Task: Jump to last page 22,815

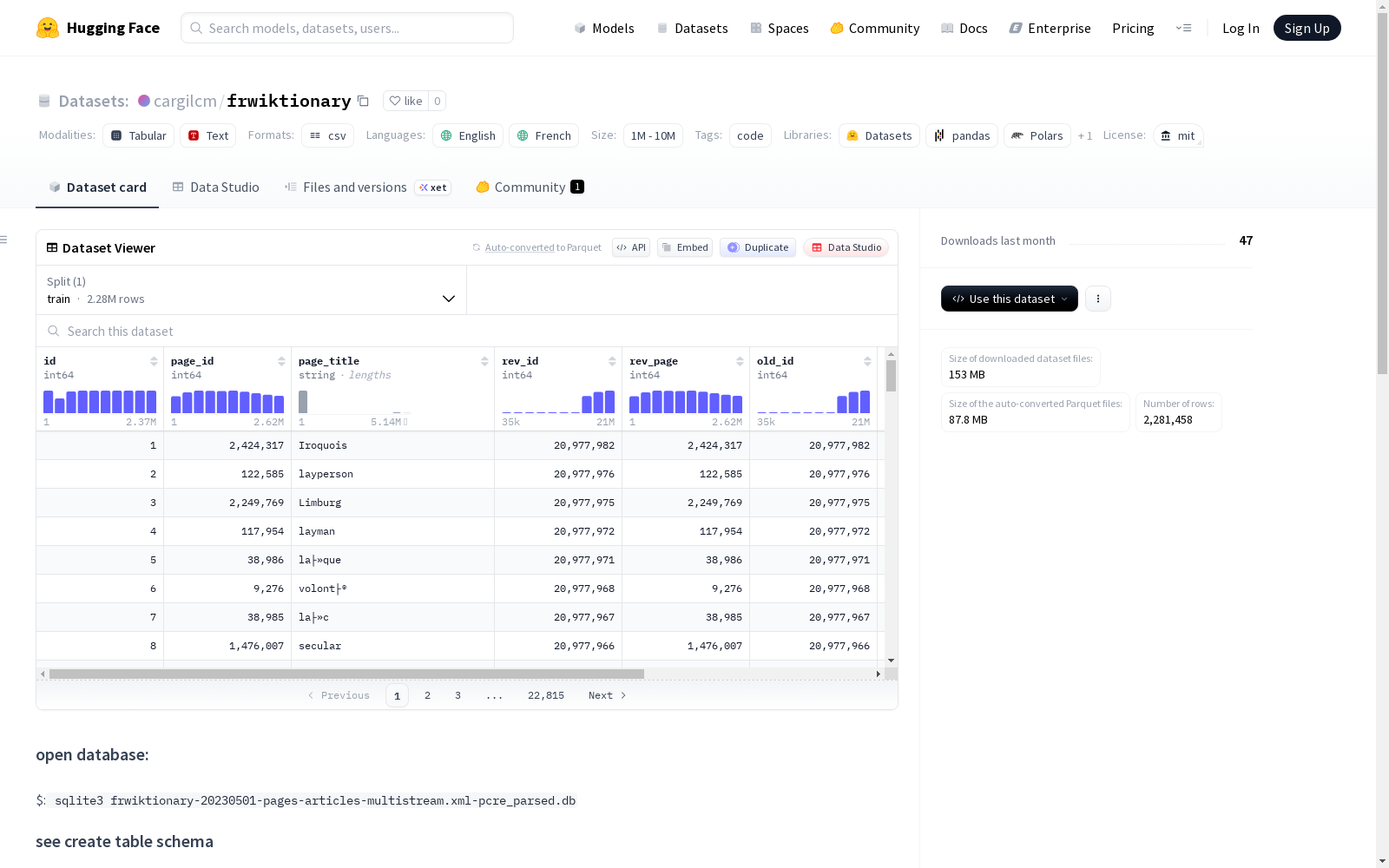Action: [546, 695]
